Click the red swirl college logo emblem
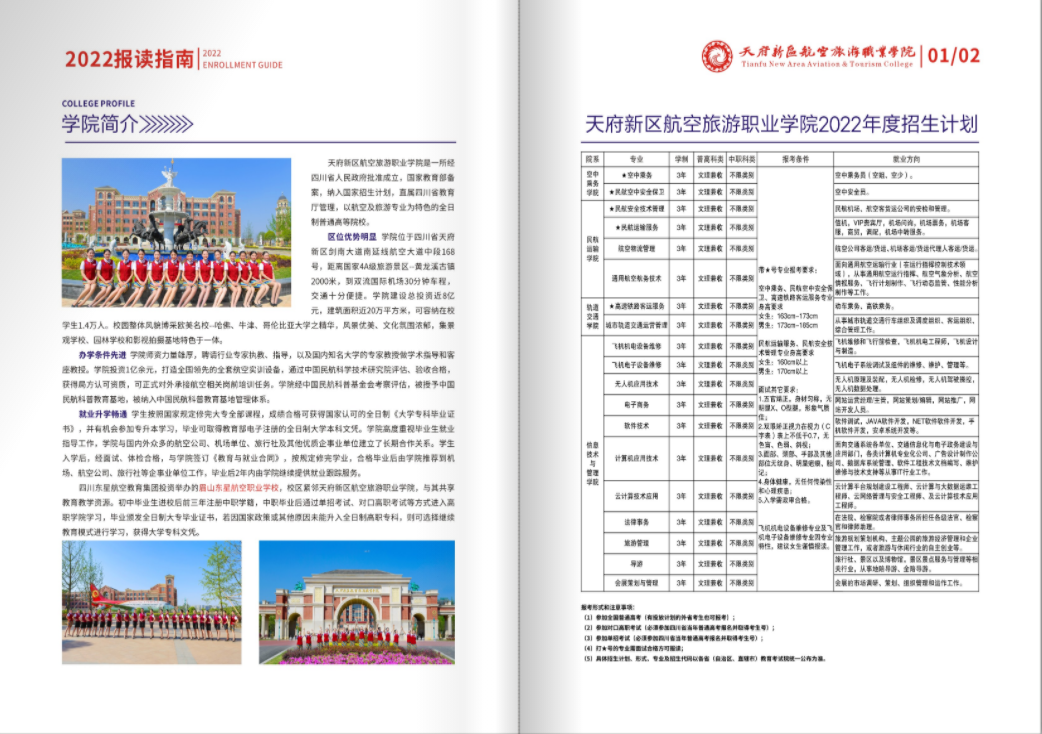 click(x=718, y=56)
